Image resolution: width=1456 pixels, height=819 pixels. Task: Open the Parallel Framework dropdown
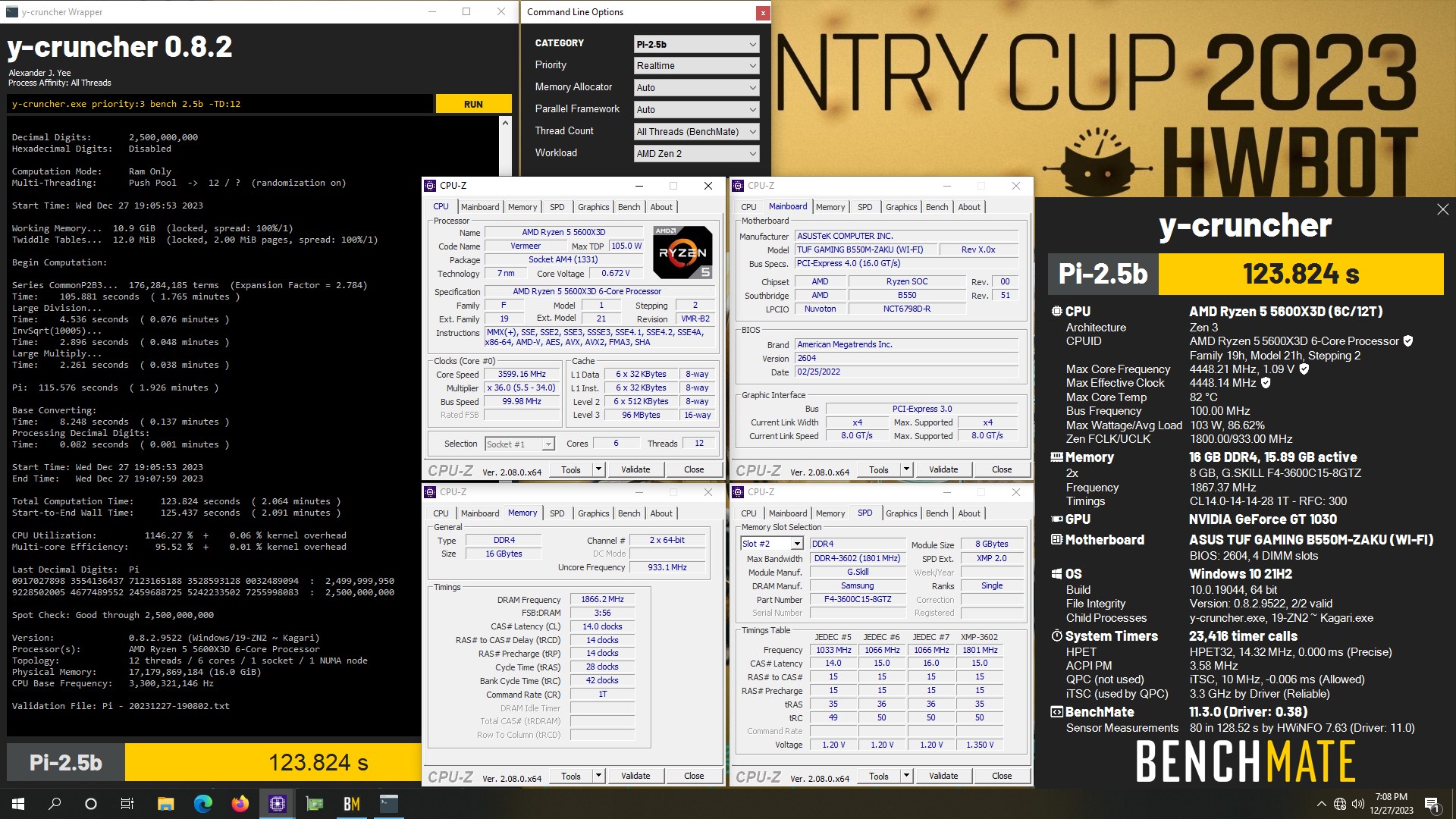tap(696, 110)
